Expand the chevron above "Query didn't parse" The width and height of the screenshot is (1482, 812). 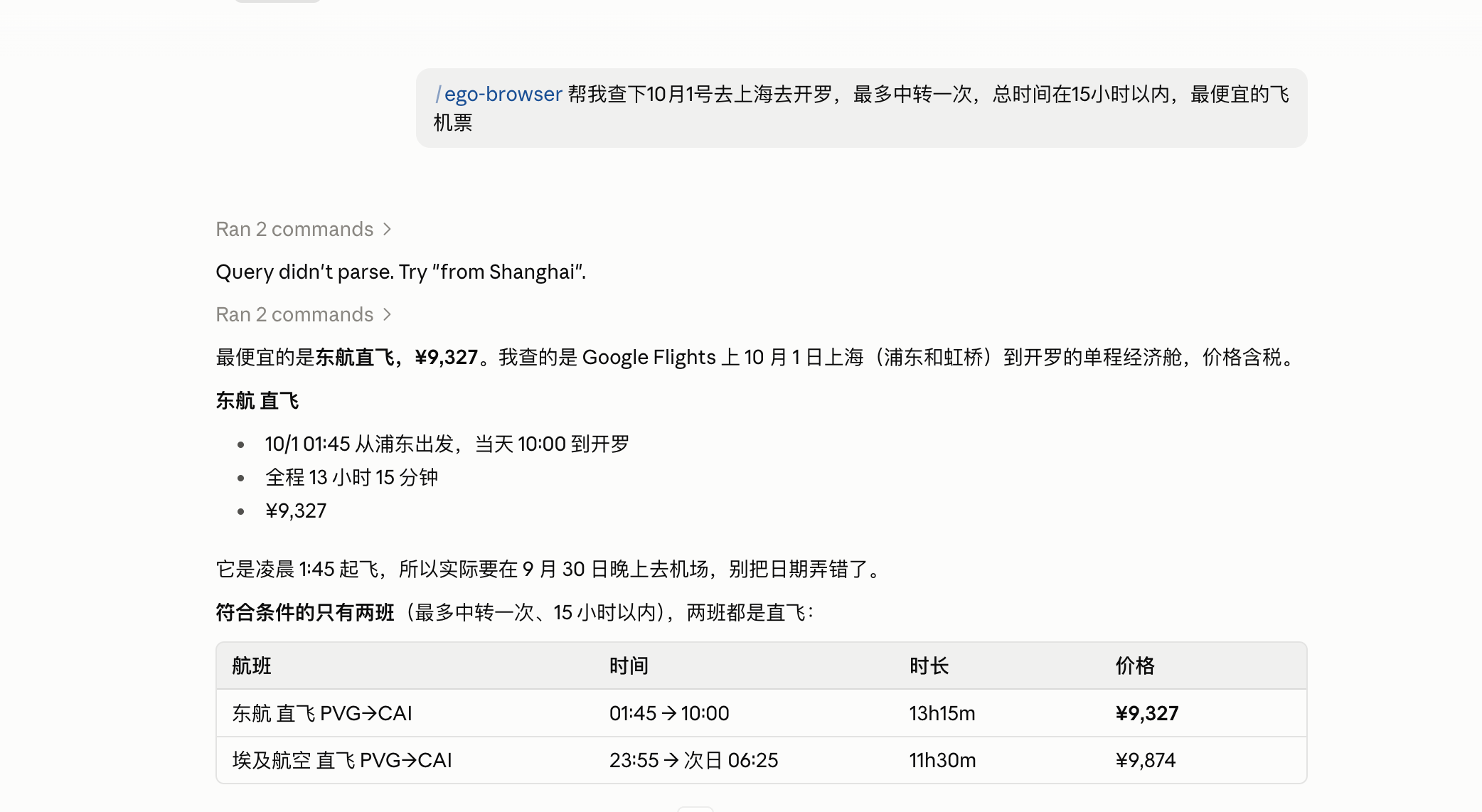(x=387, y=229)
